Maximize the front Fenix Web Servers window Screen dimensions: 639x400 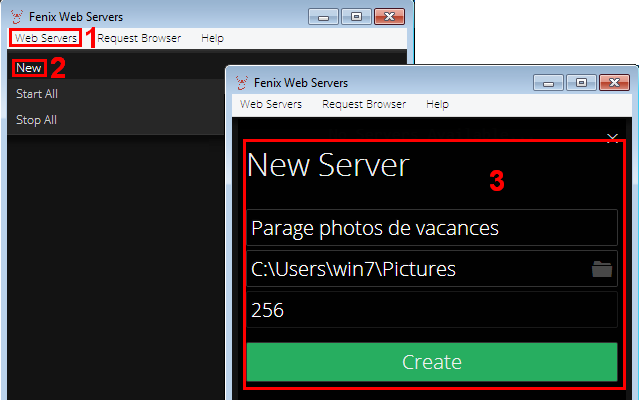tap(580, 83)
